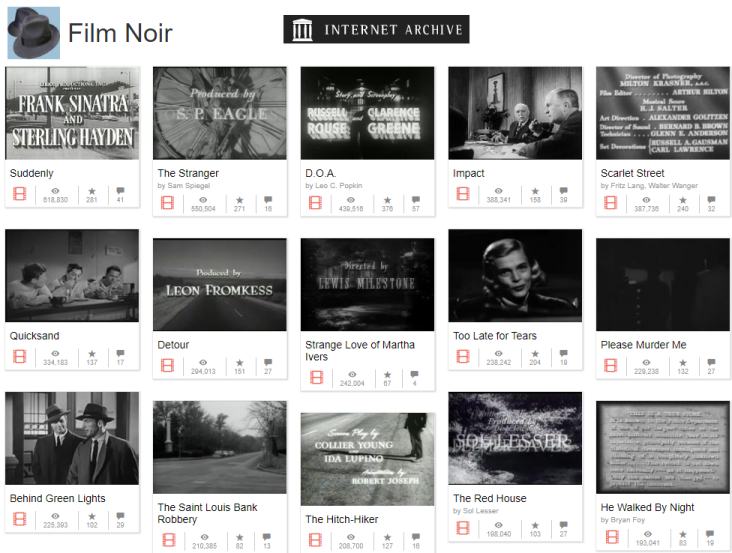
Task: Click the Russell Rouse D.O.A. thumbnail
Action: click(x=367, y=113)
